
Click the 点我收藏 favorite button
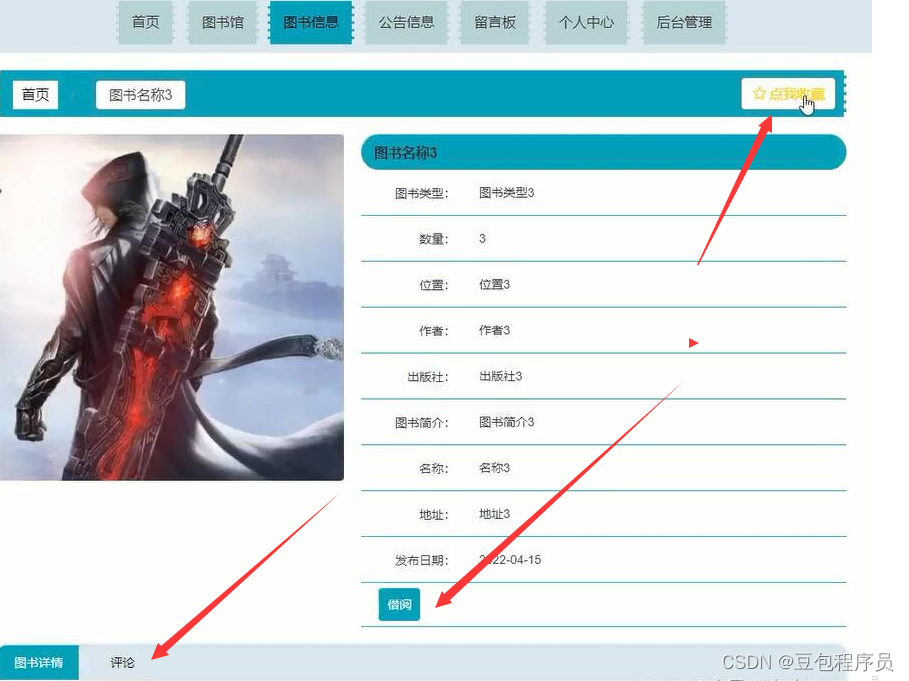(790, 93)
